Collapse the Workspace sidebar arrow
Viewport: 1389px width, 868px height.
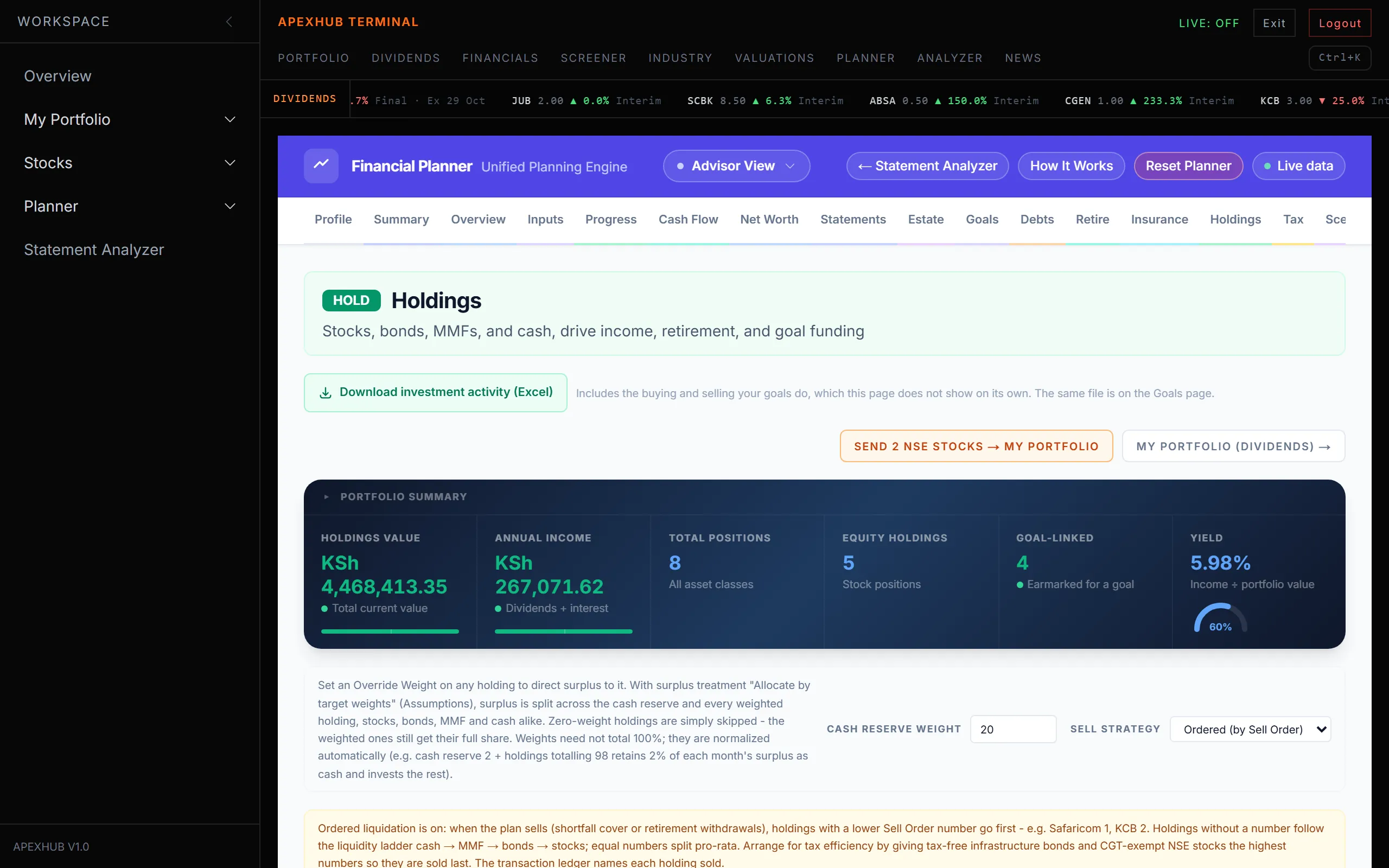pyautogui.click(x=229, y=22)
